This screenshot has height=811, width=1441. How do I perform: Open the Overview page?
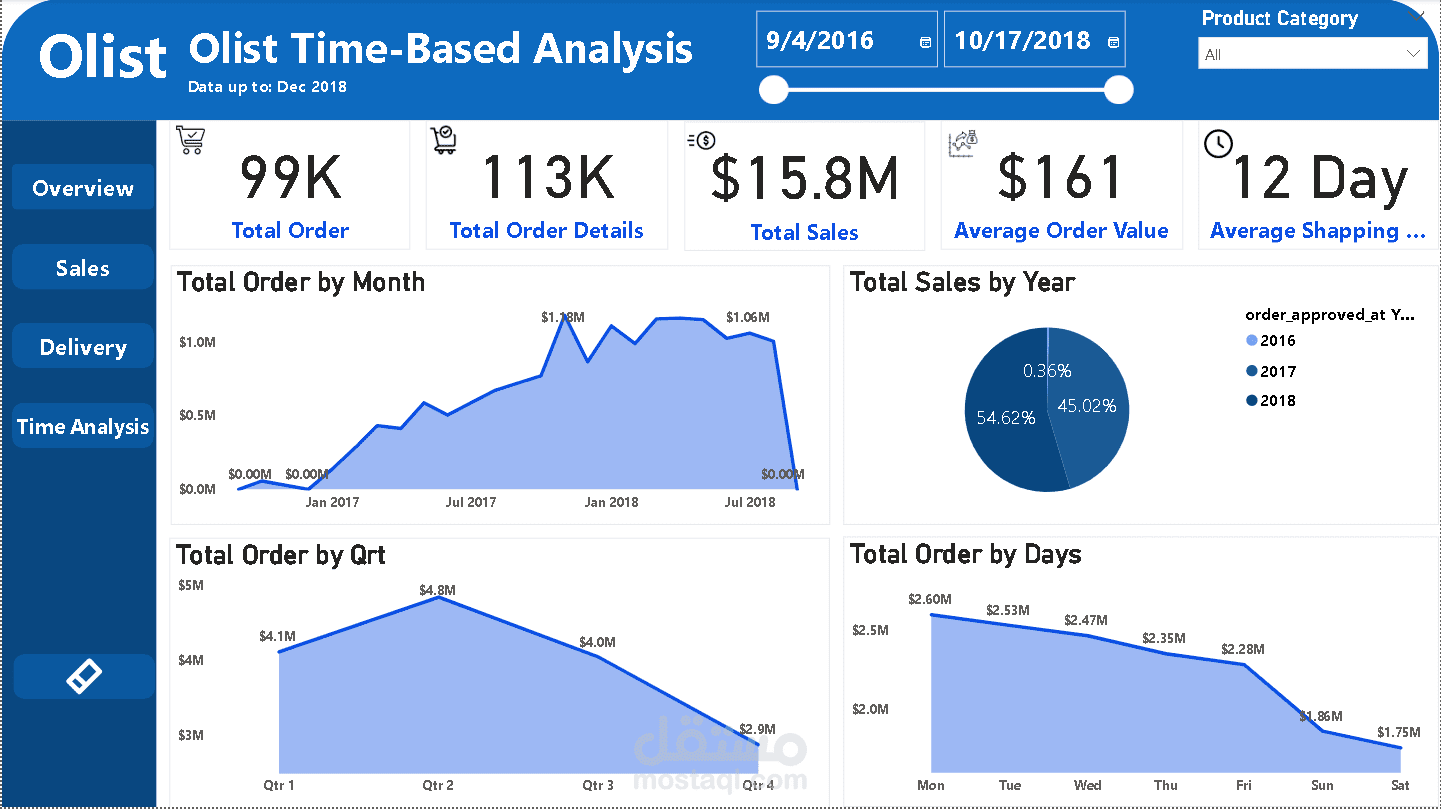pyautogui.click(x=83, y=188)
